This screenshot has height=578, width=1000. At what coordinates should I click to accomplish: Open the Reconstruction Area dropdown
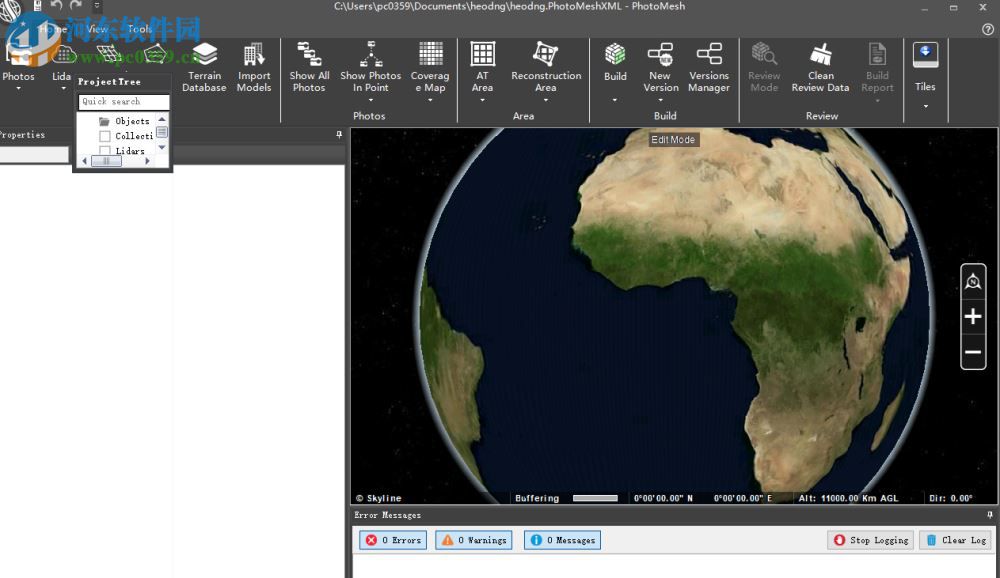pyautogui.click(x=546, y=100)
